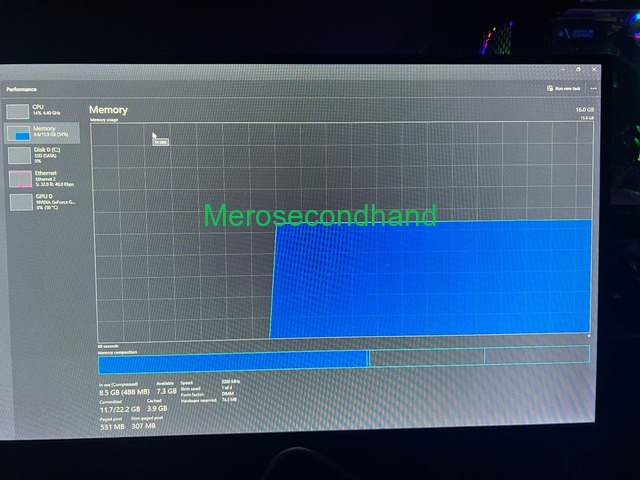Click the 16.0 GB total memory label
The image size is (640, 480).
[x=584, y=109]
